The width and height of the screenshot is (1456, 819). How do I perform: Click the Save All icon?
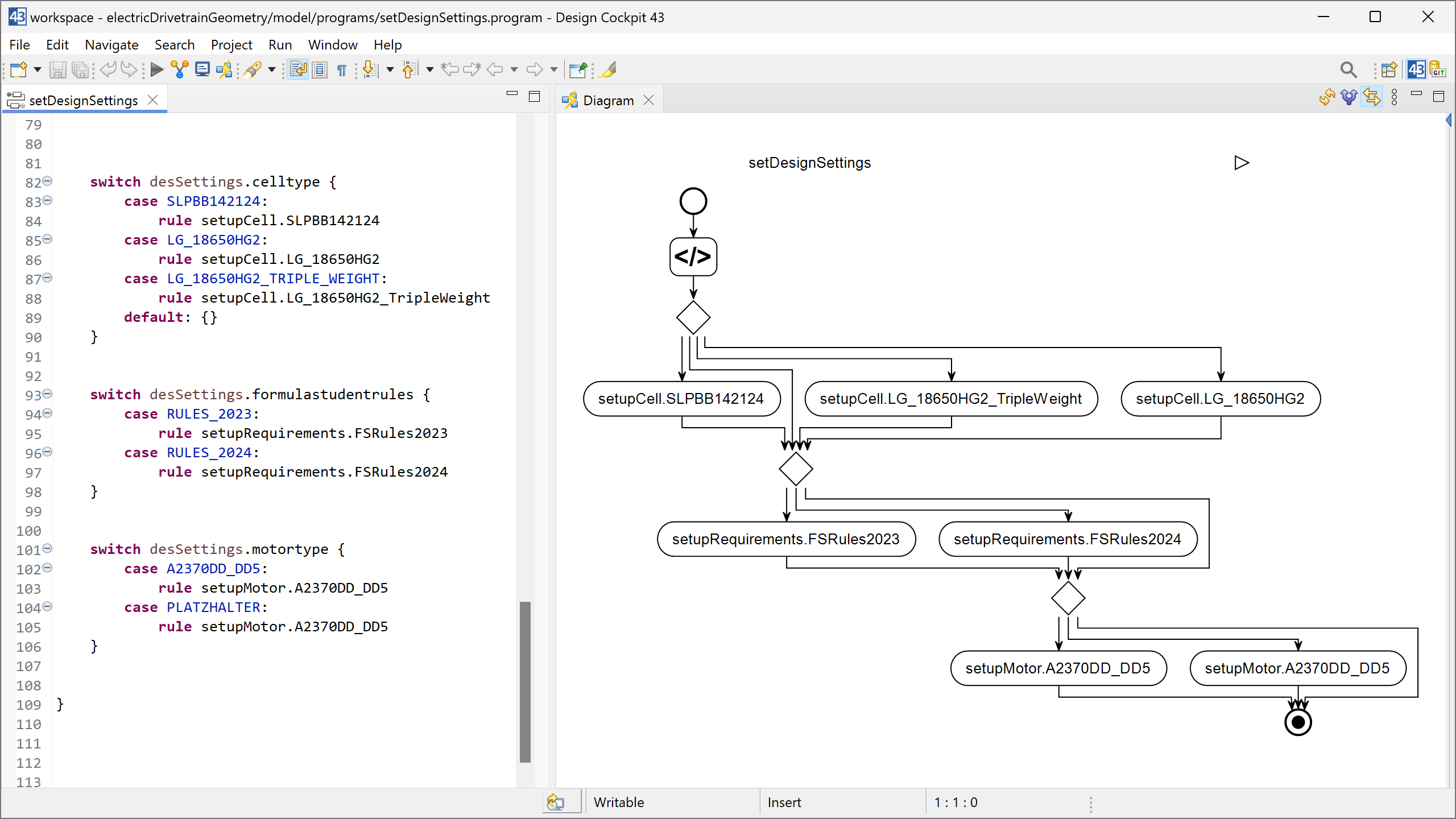click(81, 69)
